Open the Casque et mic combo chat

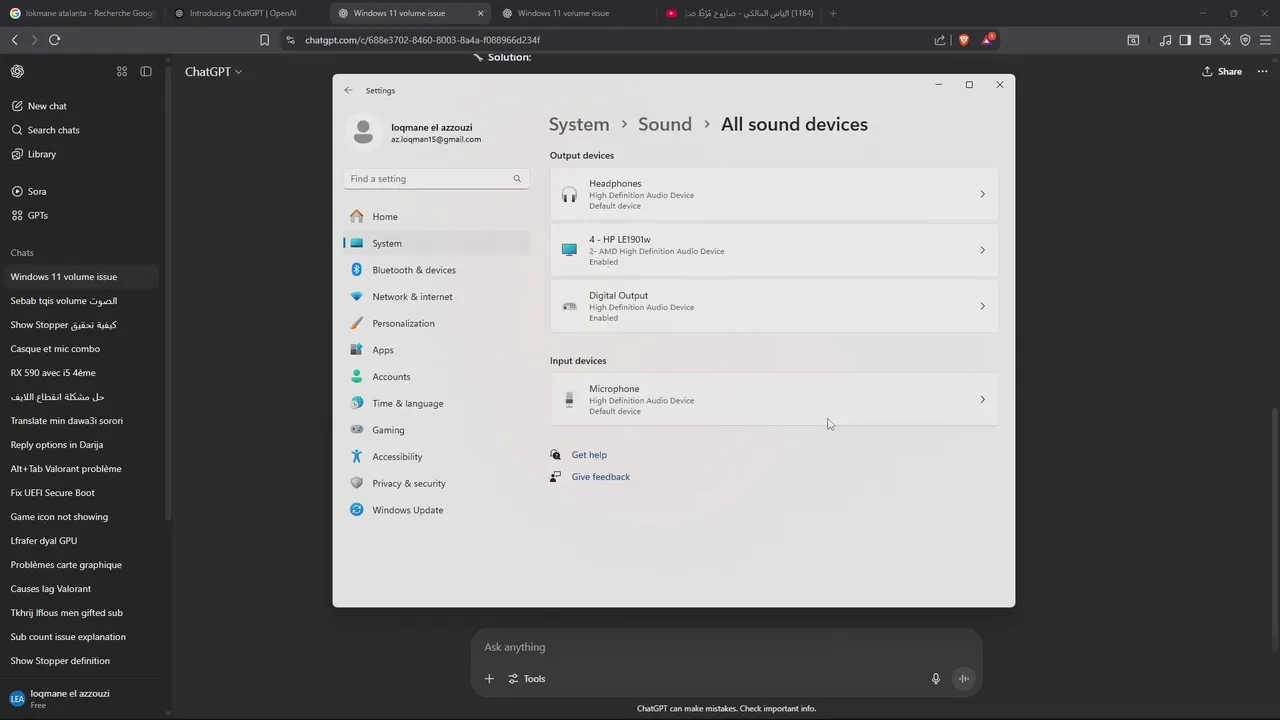point(80,349)
